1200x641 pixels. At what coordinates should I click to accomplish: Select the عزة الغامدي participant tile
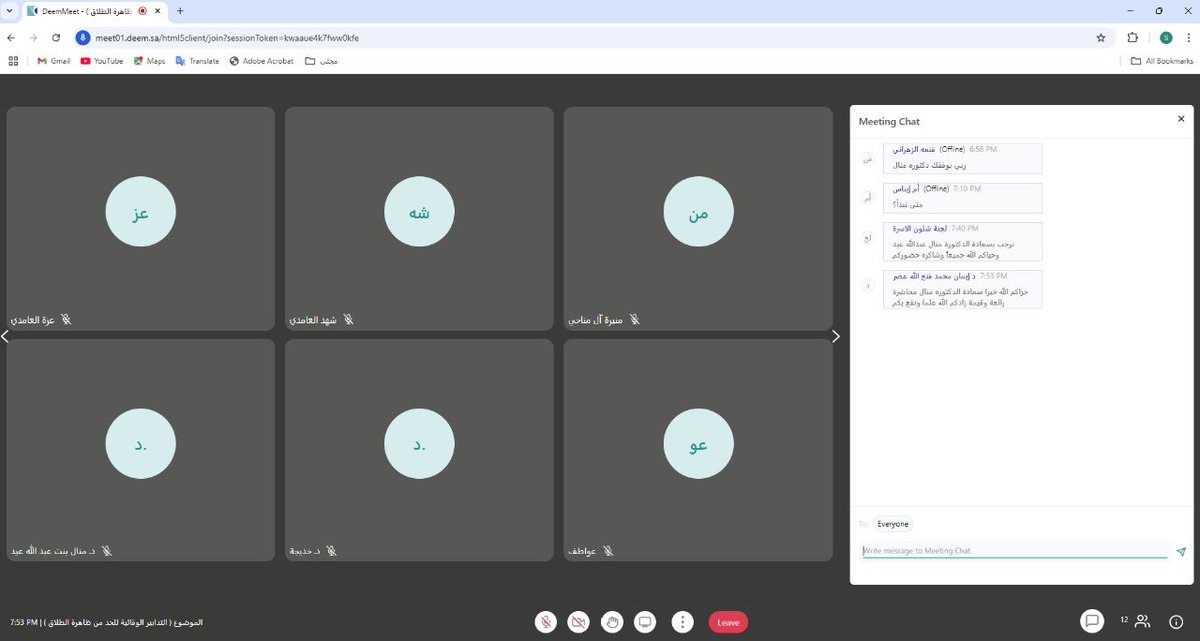141,219
